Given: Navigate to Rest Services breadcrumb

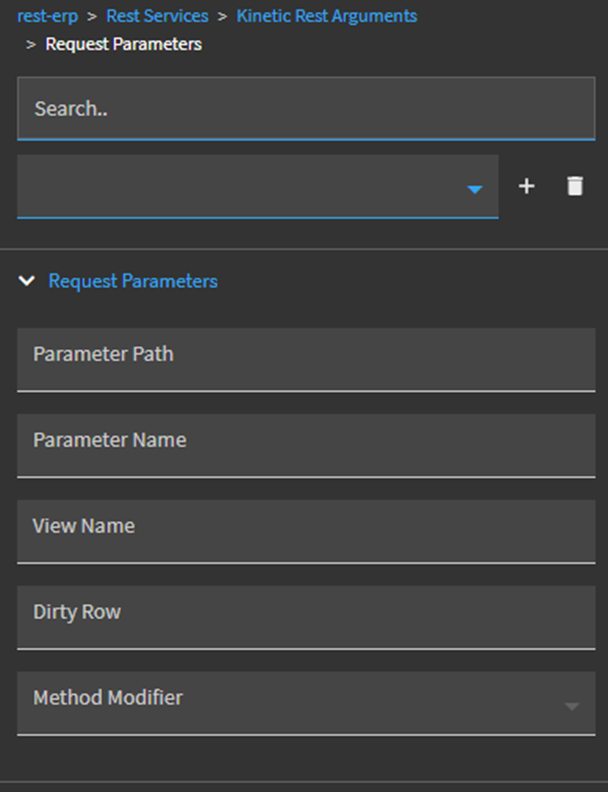Looking at the screenshot, I should [157, 16].
